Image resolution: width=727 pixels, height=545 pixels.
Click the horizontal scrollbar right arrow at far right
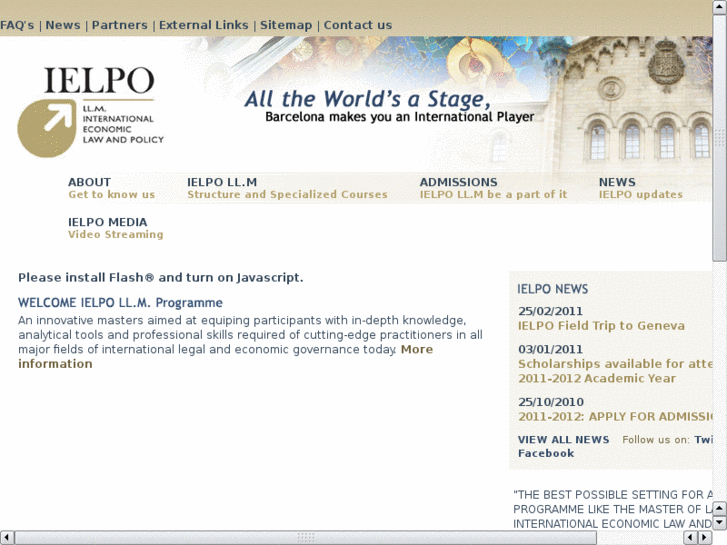[705, 538]
